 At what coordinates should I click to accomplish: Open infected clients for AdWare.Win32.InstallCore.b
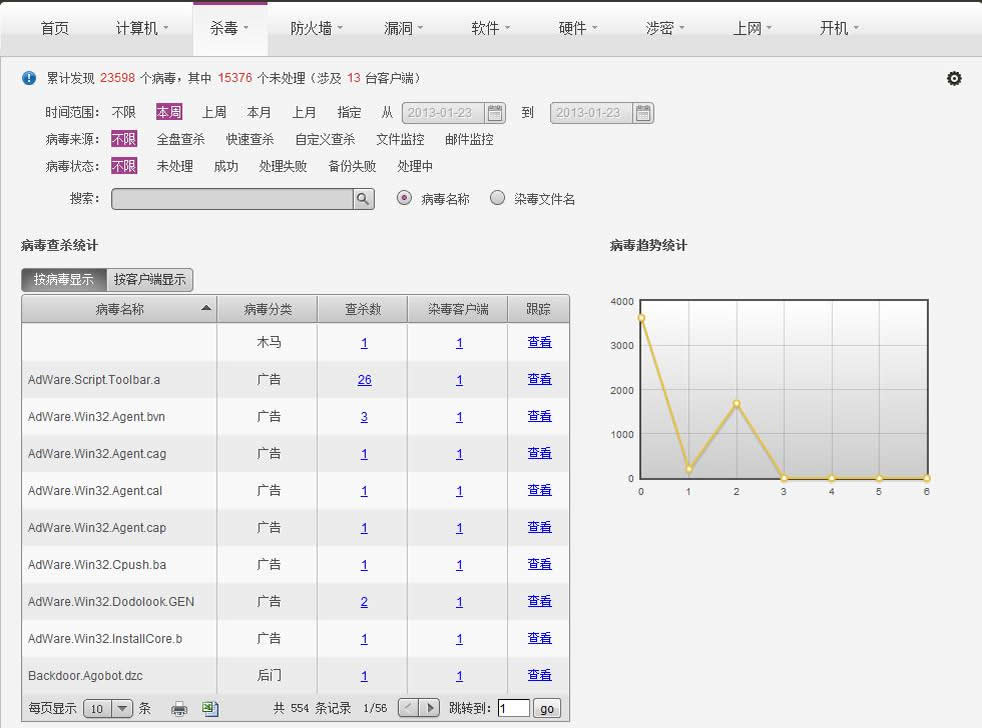459,638
